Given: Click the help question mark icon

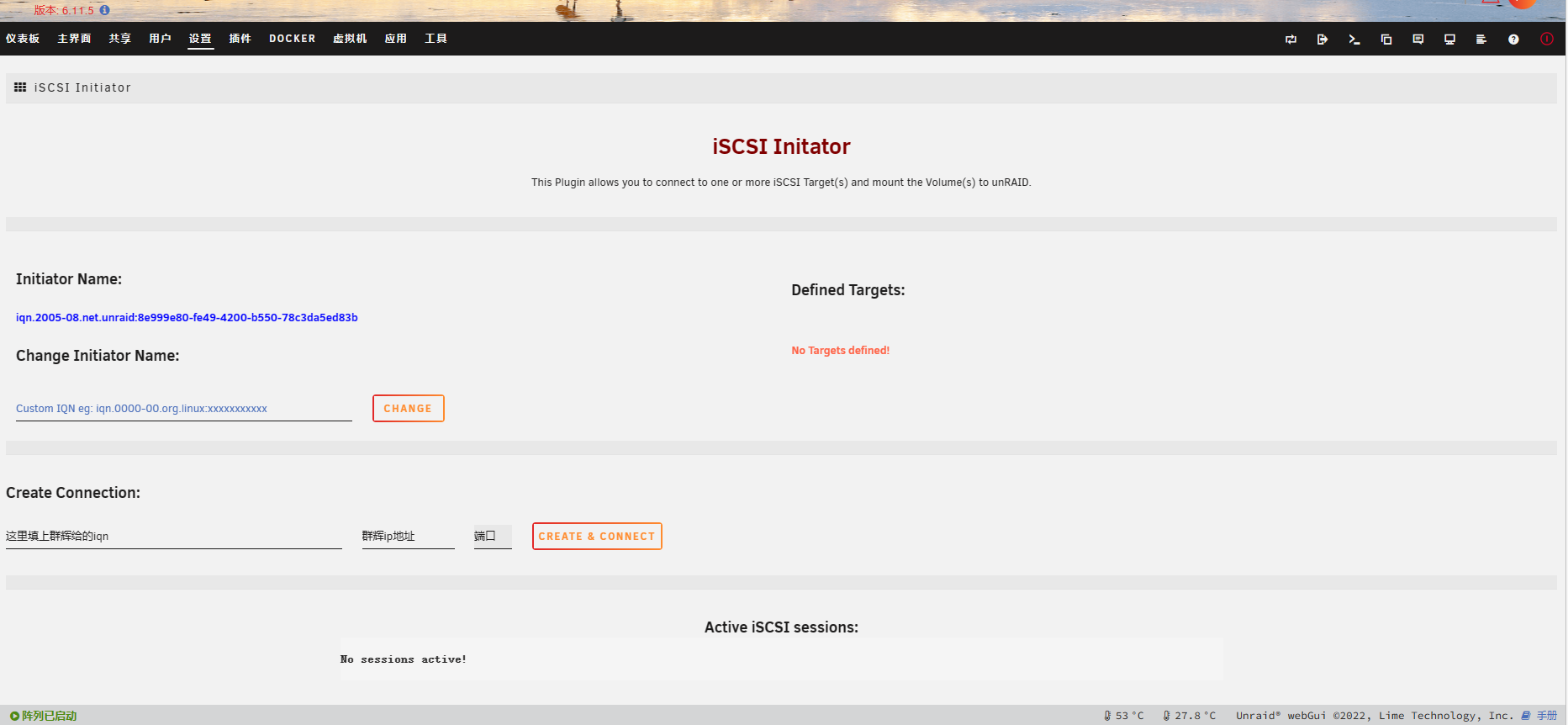Looking at the screenshot, I should pos(1513,40).
